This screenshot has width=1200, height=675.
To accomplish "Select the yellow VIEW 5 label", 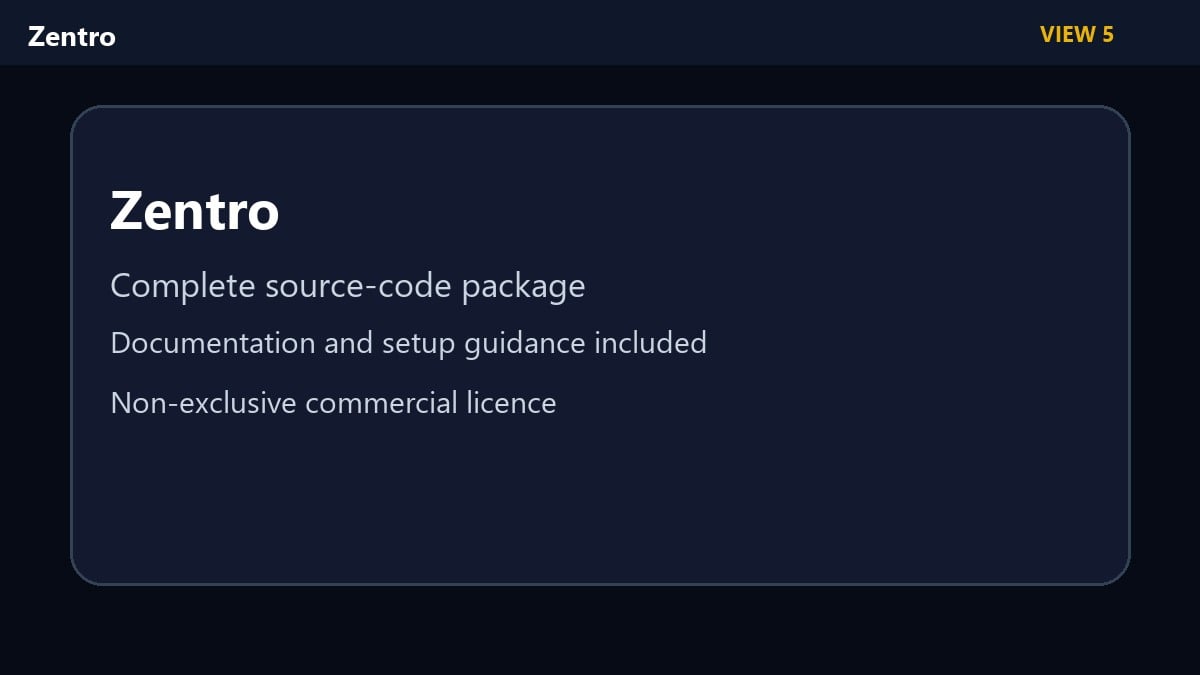I will 1077,35.
